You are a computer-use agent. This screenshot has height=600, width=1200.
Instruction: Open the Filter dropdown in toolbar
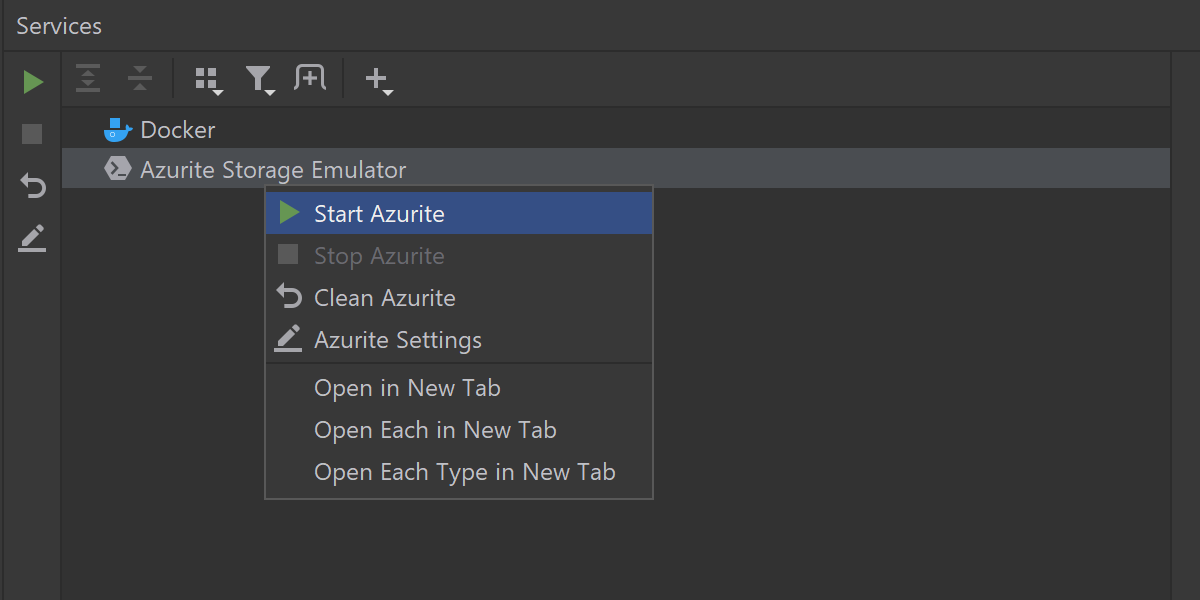click(260, 79)
